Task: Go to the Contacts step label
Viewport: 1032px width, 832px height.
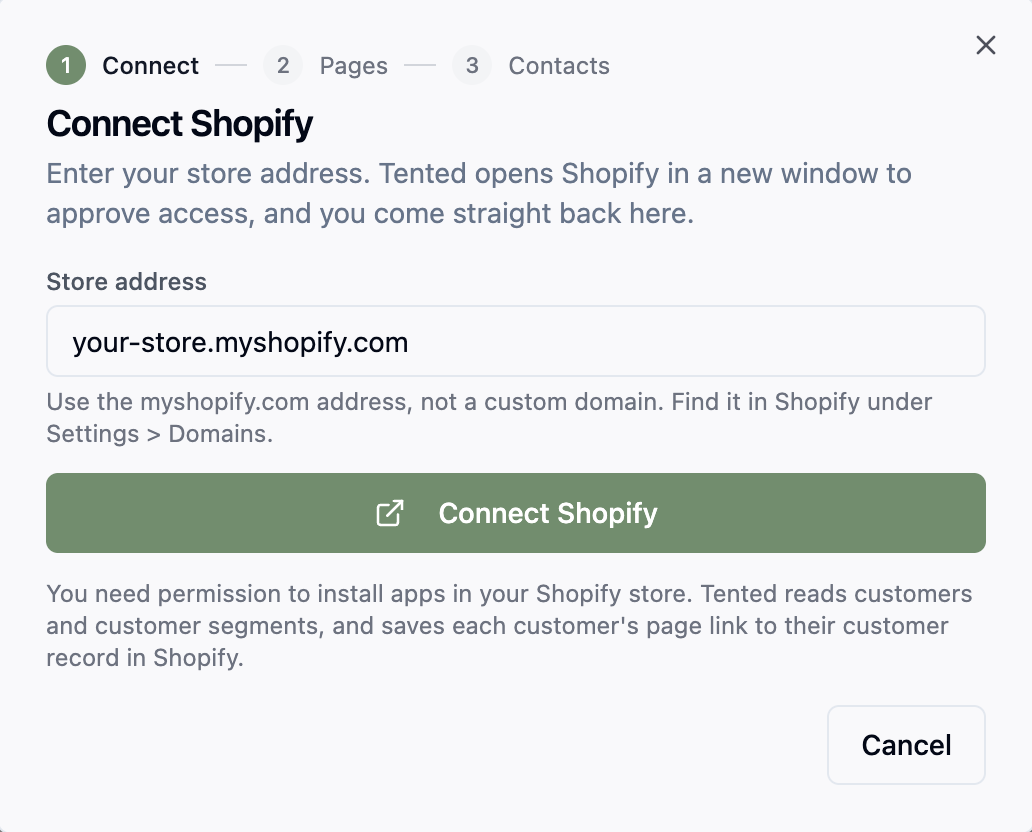Action: coord(559,66)
